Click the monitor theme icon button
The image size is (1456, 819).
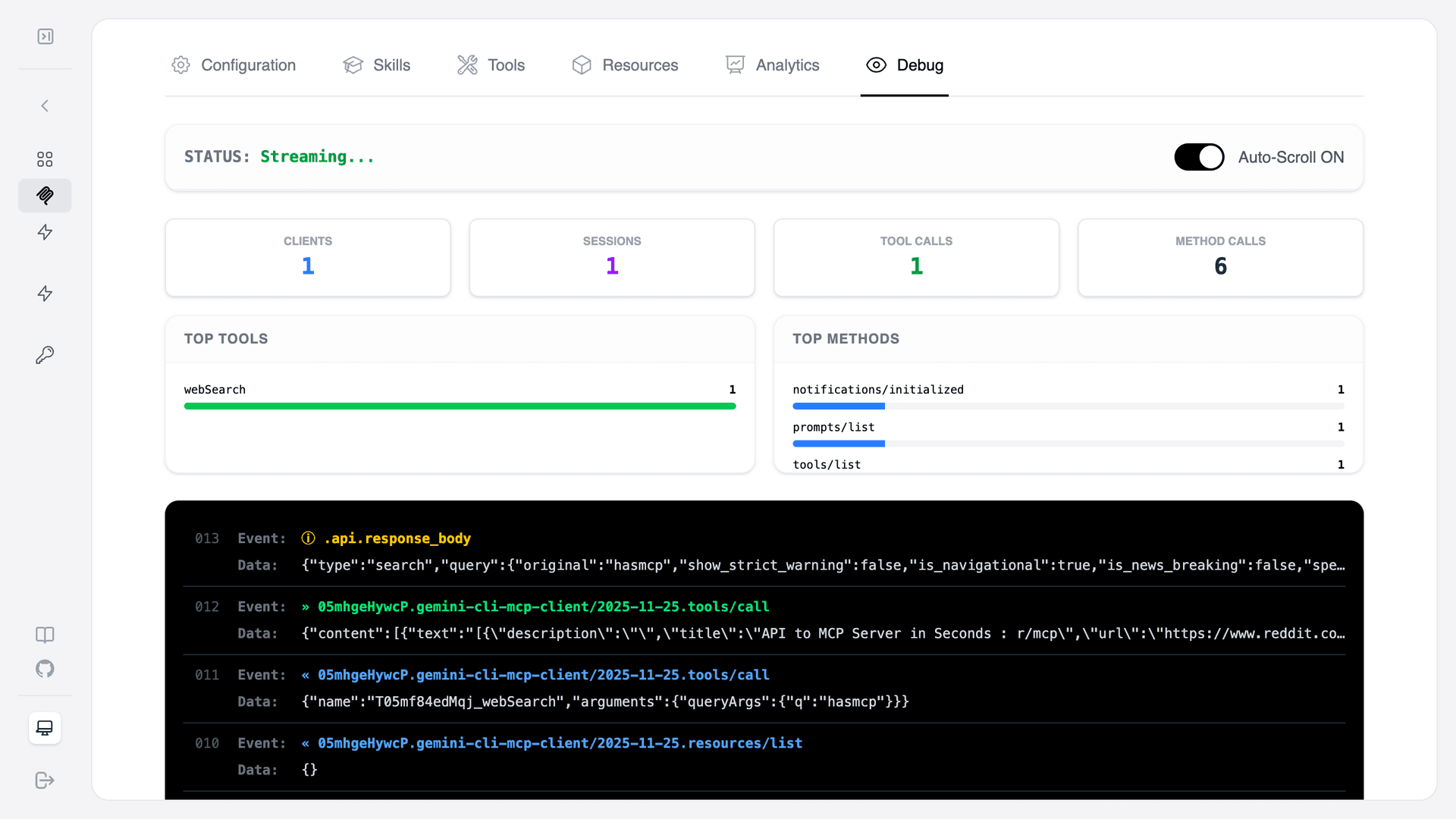(x=45, y=728)
